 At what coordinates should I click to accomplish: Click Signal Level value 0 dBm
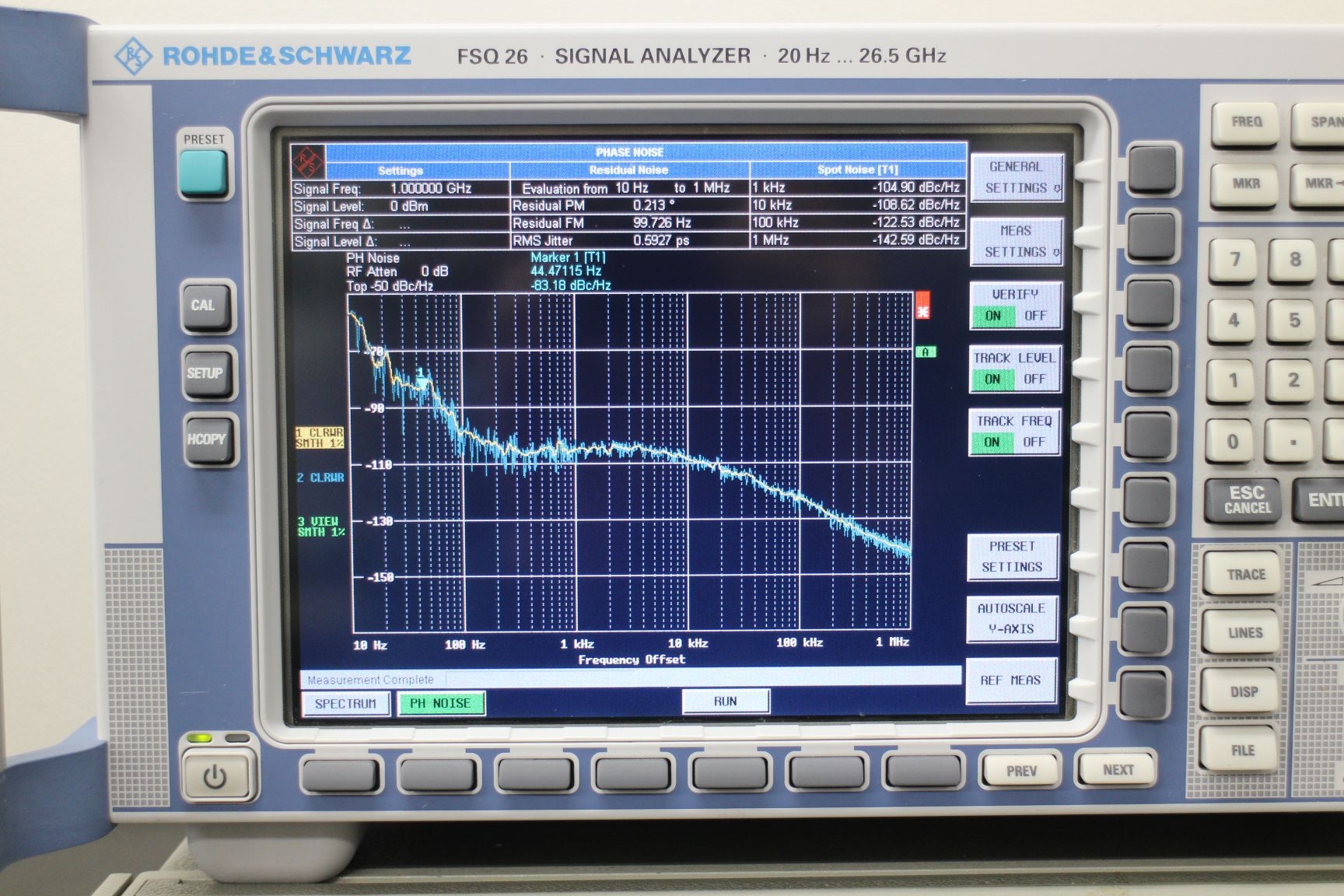click(x=409, y=207)
